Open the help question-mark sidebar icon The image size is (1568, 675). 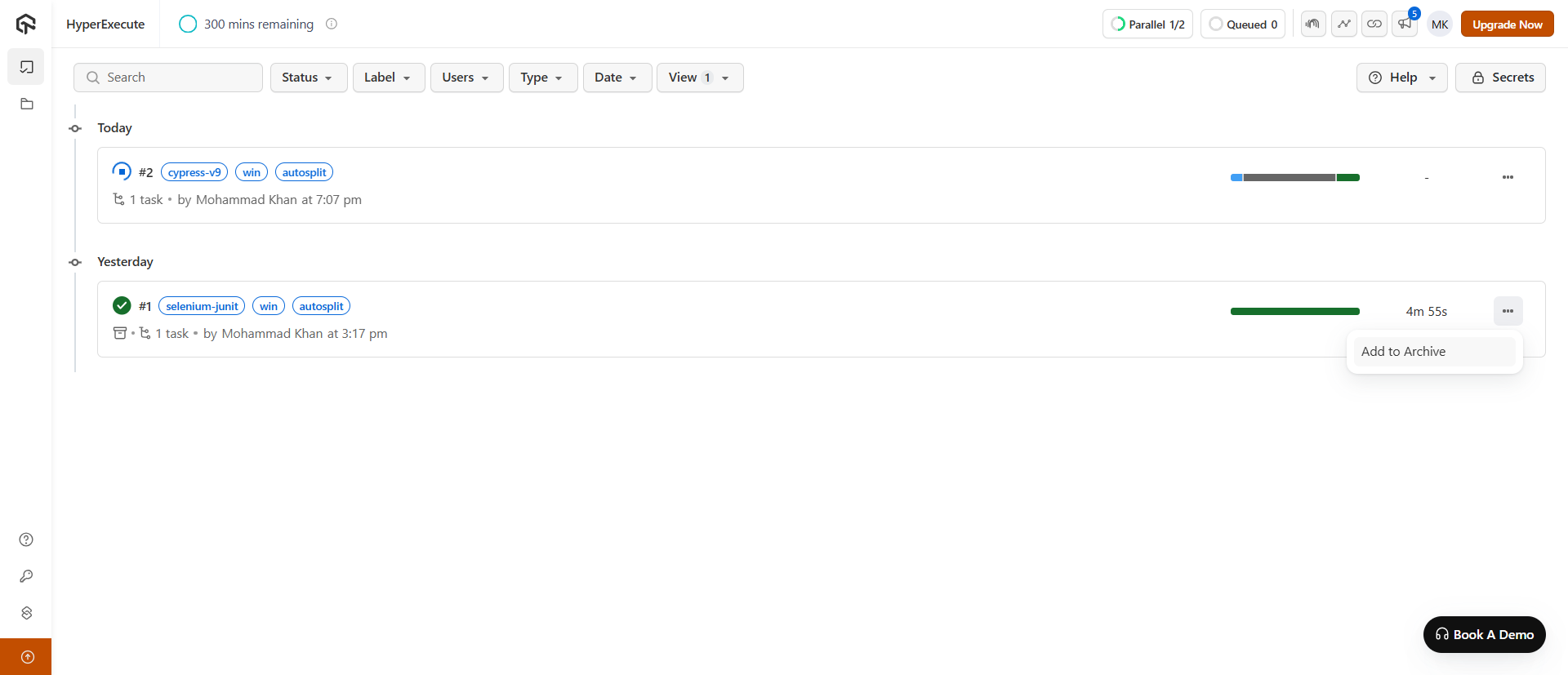click(x=26, y=540)
